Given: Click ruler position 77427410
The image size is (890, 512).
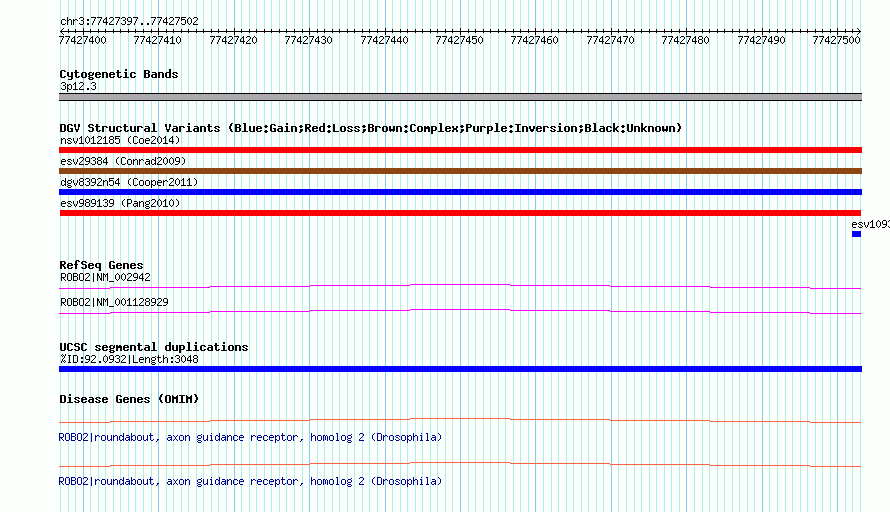Looking at the screenshot, I should tap(157, 40).
